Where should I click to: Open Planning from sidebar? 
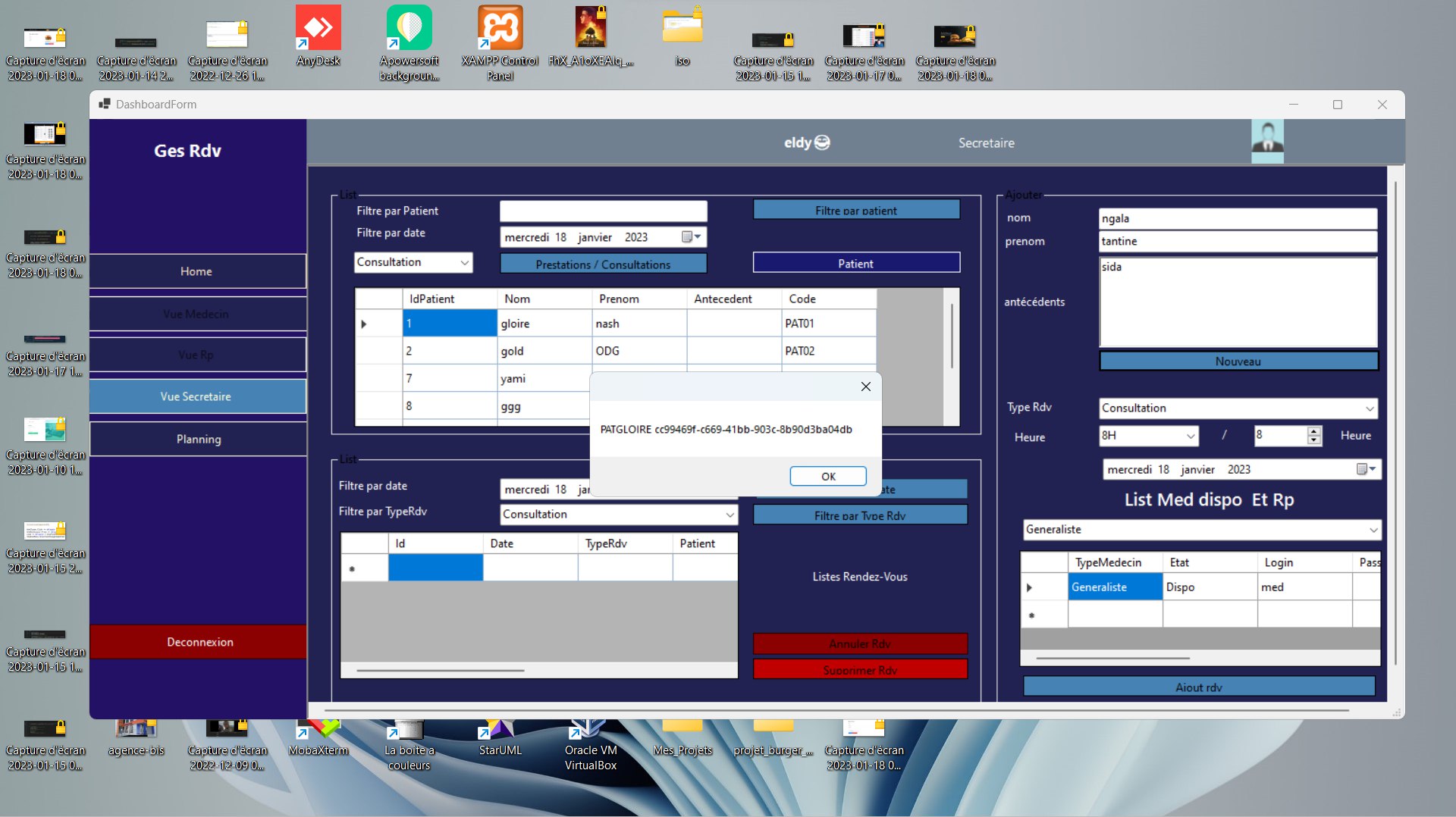[197, 439]
